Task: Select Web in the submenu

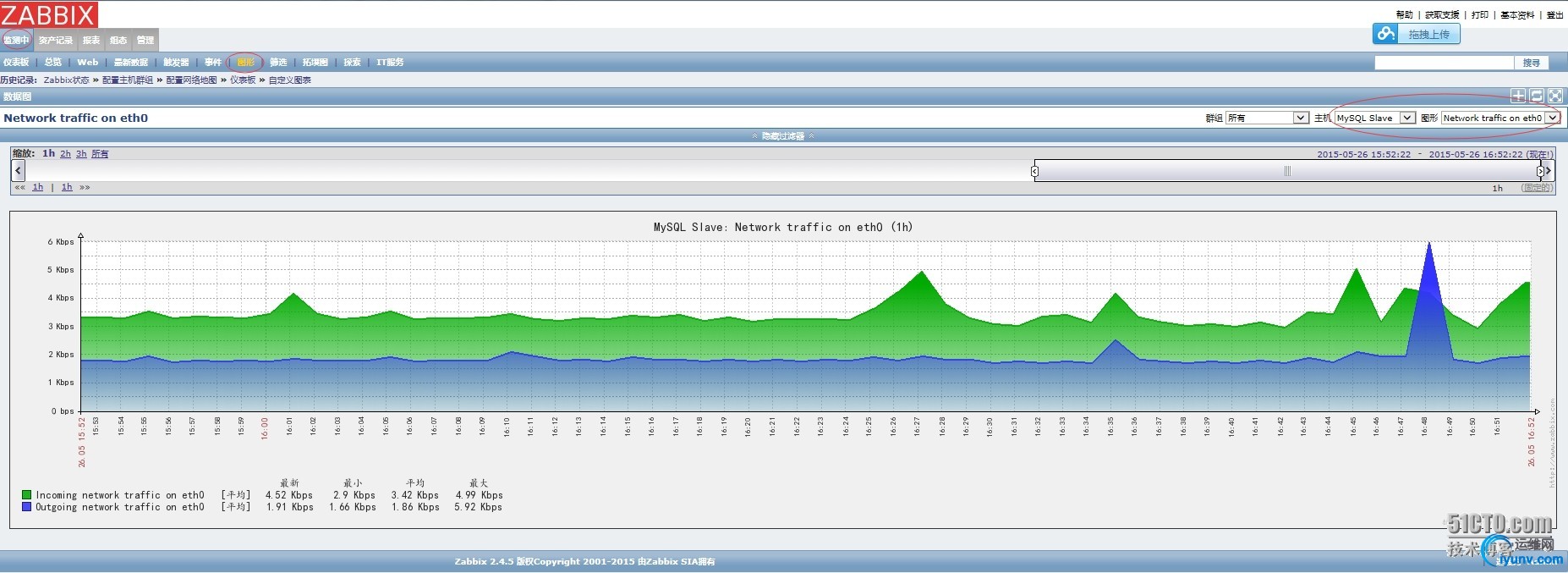Action: coord(88,62)
